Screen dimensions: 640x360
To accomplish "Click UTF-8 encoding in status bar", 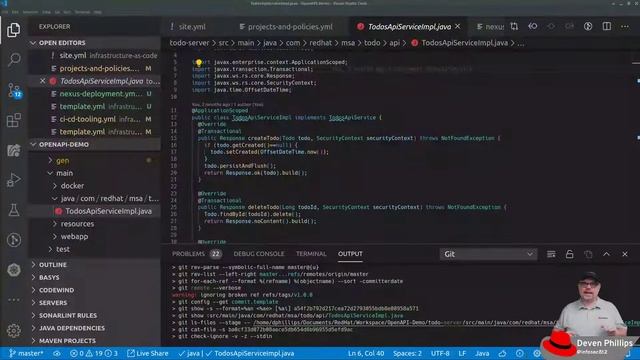I will [440, 353].
